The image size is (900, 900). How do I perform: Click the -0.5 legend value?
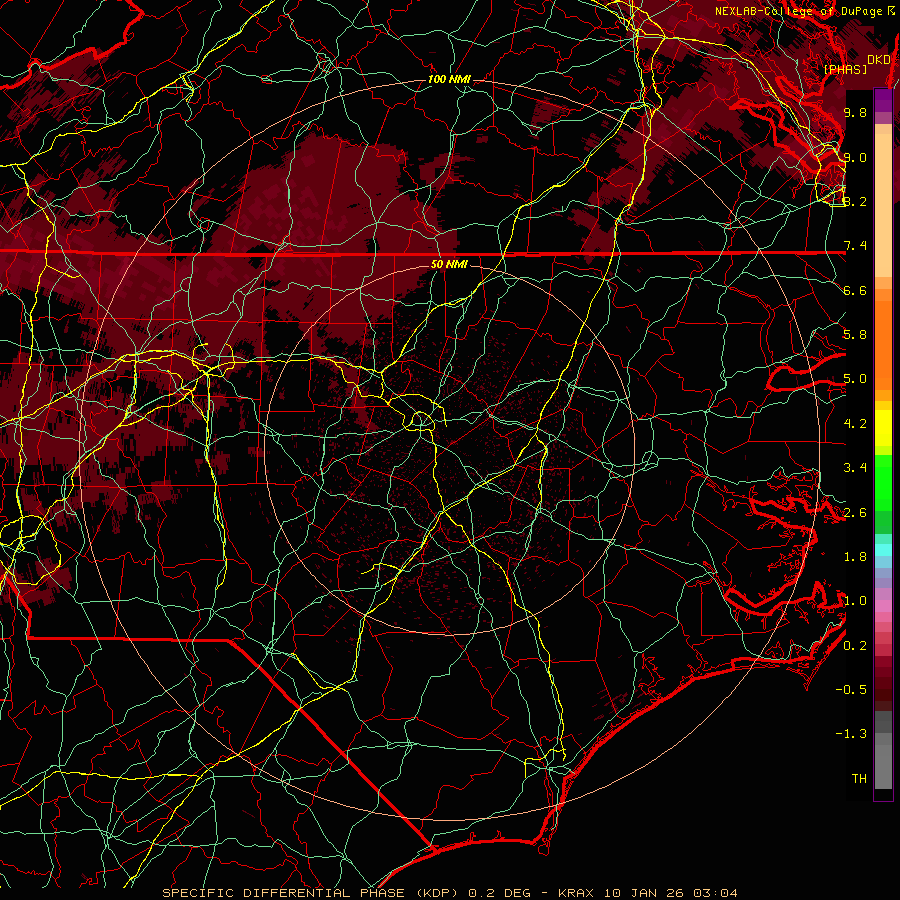[x=851, y=690]
